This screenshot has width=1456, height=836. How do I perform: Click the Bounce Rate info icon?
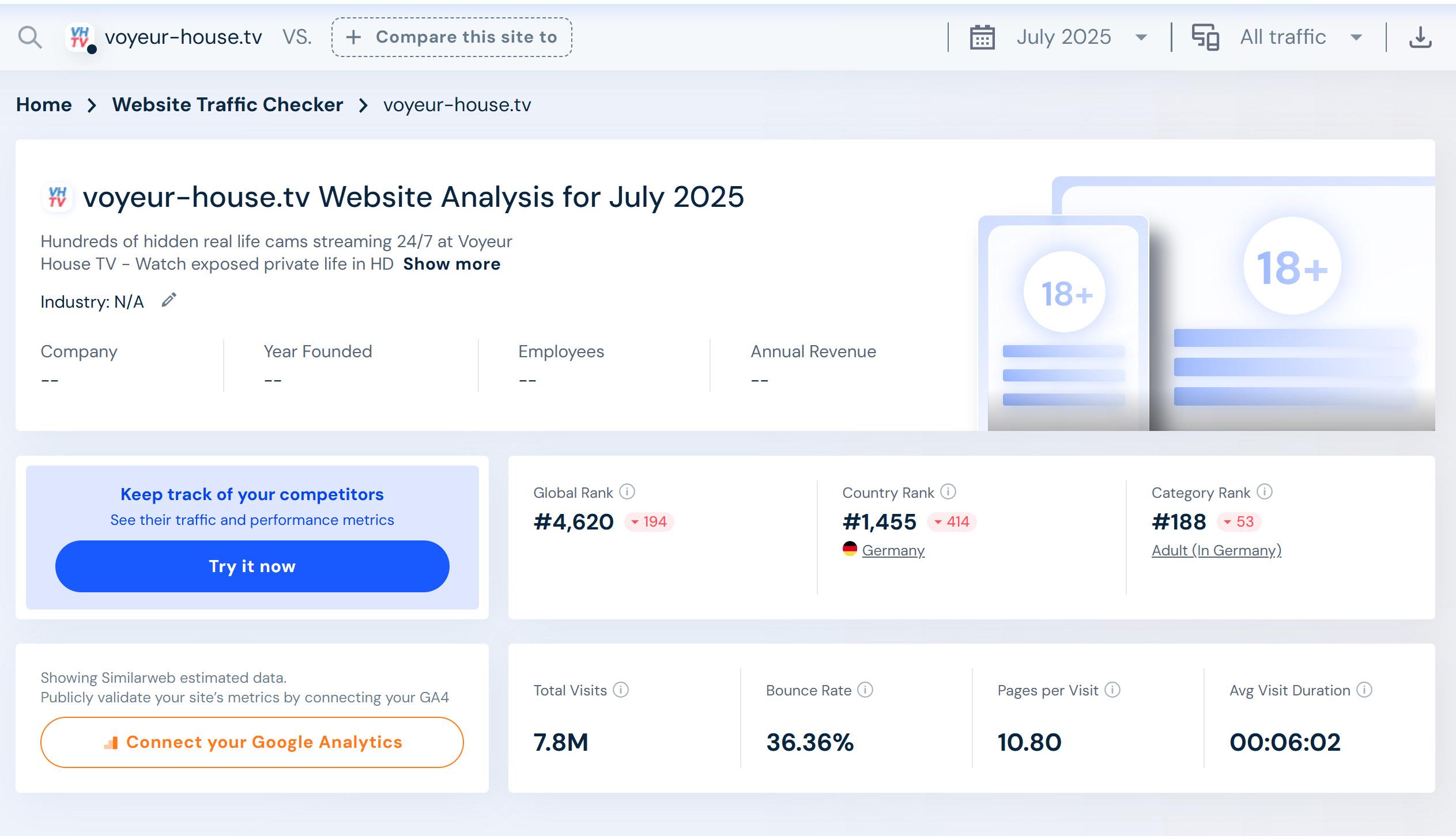[x=865, y=690]
